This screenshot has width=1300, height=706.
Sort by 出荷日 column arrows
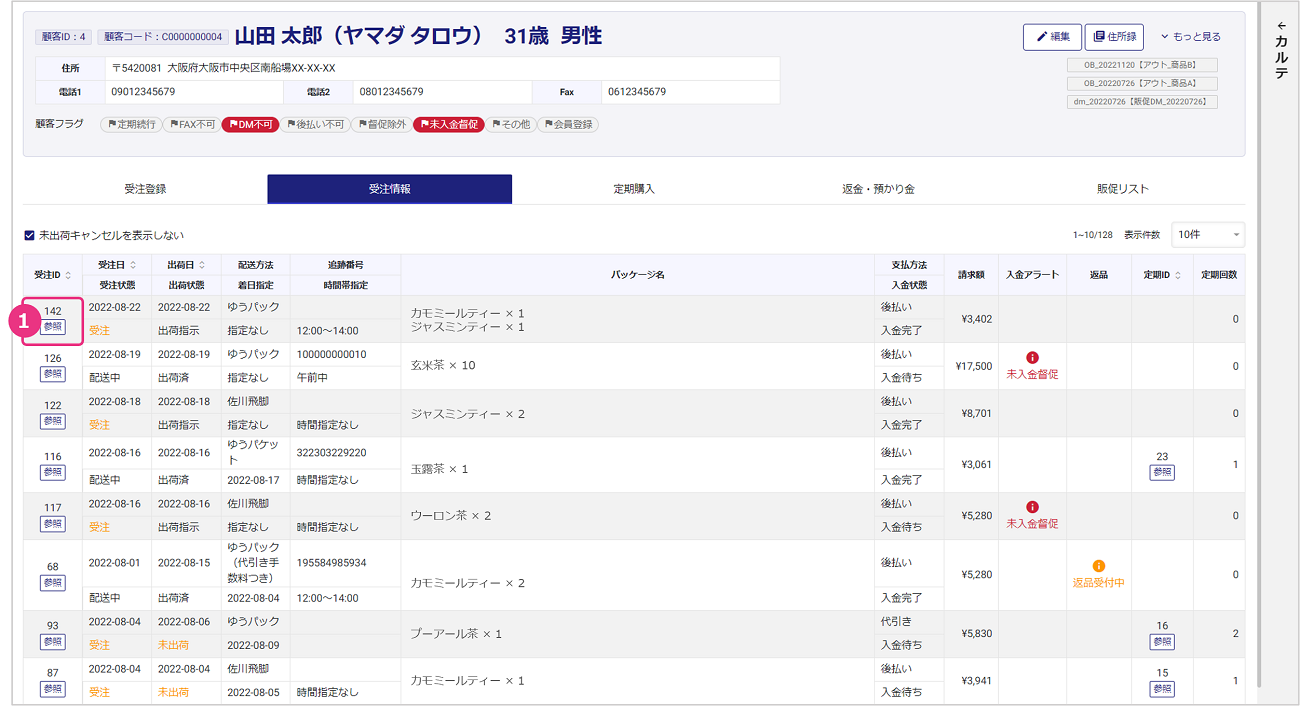202,265
